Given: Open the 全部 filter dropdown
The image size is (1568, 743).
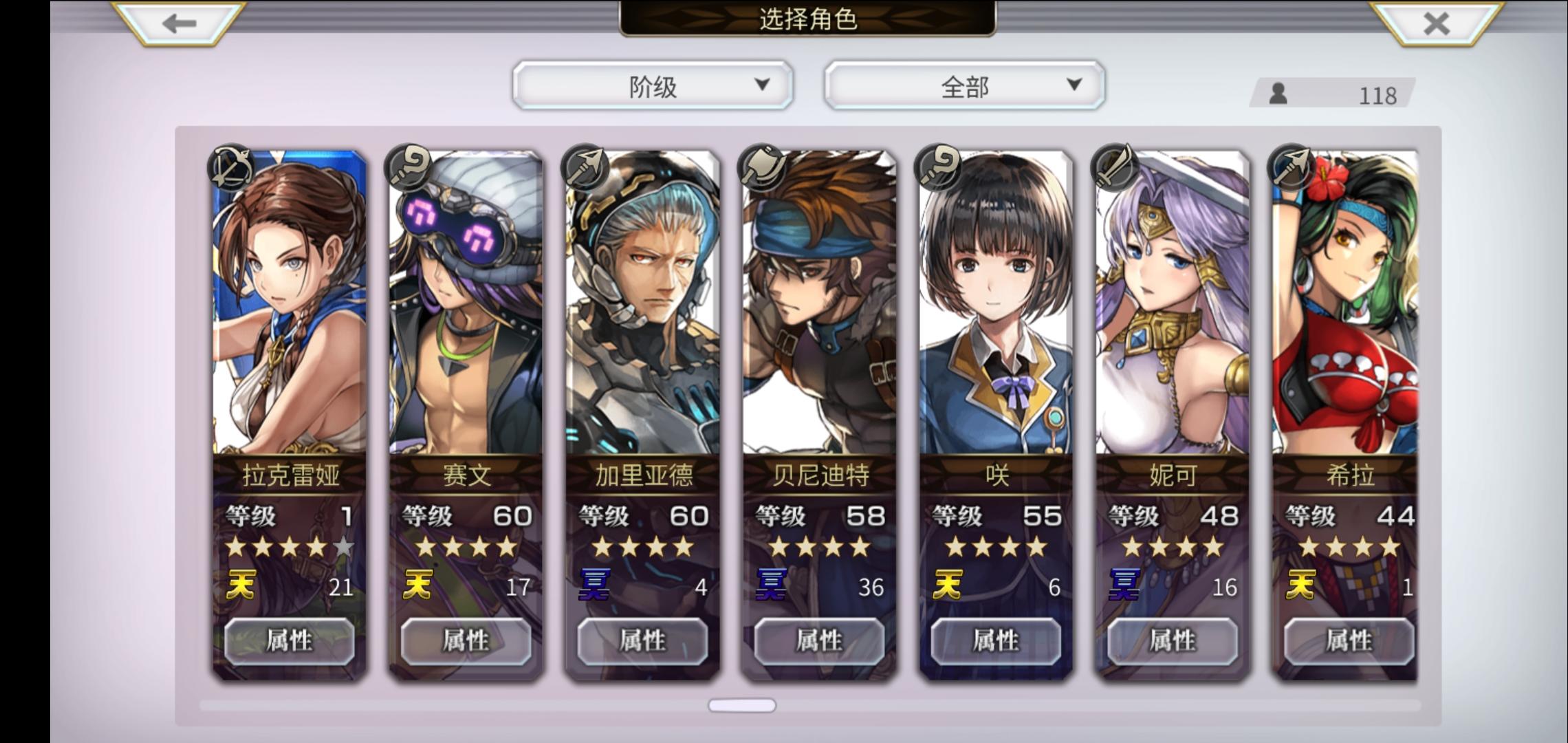Looking at the screenshot, I should pyautogui.click(x=964, y=85).
